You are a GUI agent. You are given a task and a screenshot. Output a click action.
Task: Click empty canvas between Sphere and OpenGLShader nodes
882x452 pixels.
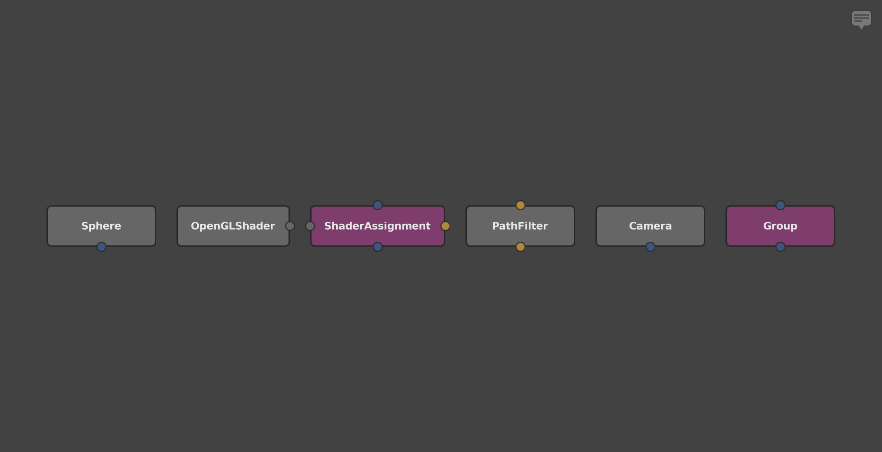(167, 226)
